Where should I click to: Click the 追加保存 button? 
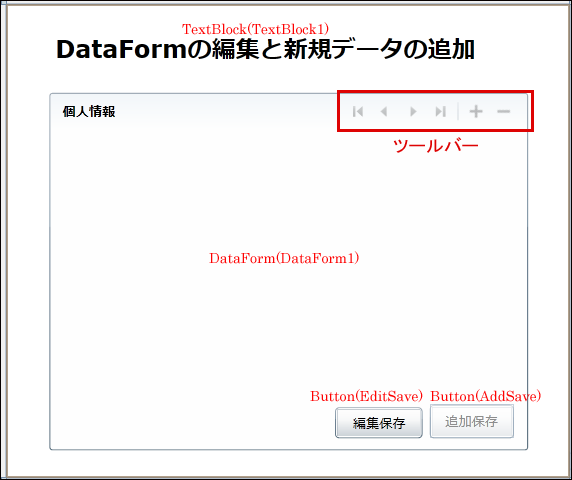pyautogui.click(x=472, y=421)
